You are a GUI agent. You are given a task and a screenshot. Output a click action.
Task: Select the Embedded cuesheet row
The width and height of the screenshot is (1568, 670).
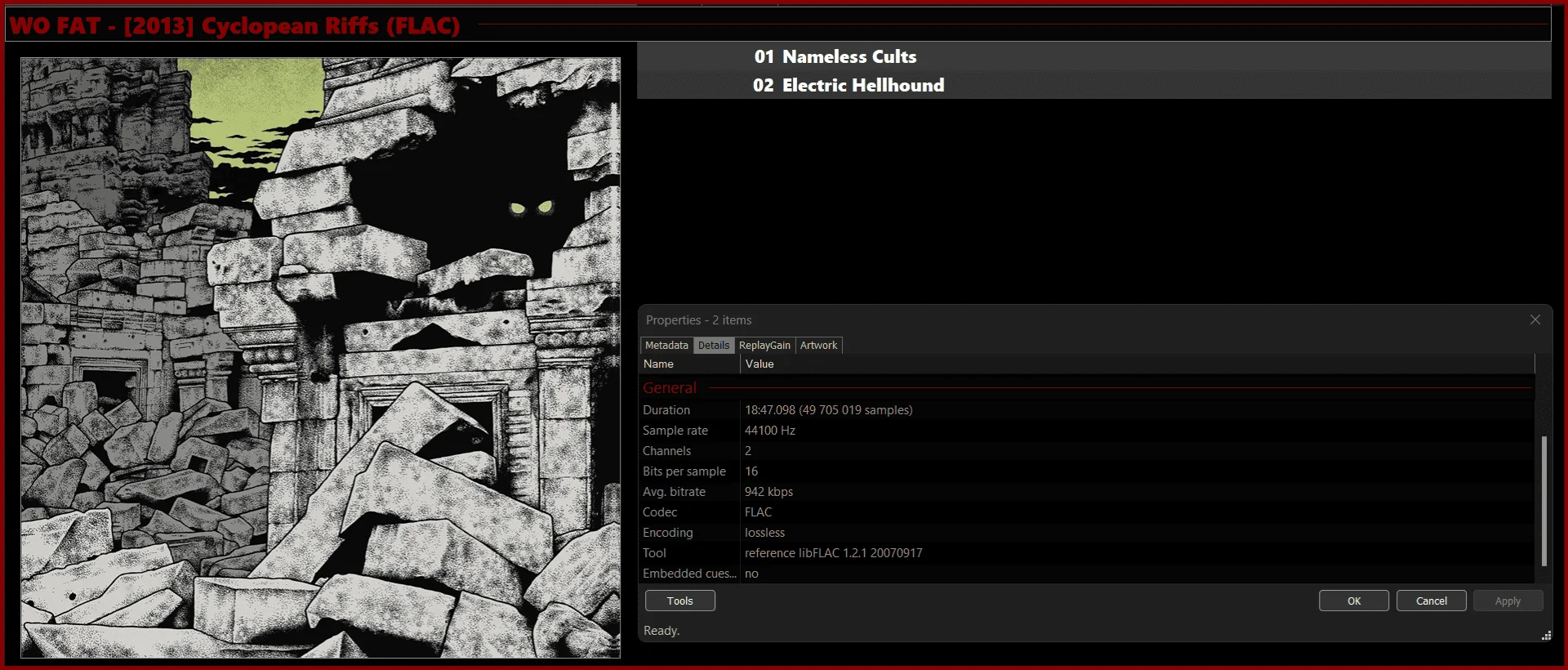[1088, 574]
